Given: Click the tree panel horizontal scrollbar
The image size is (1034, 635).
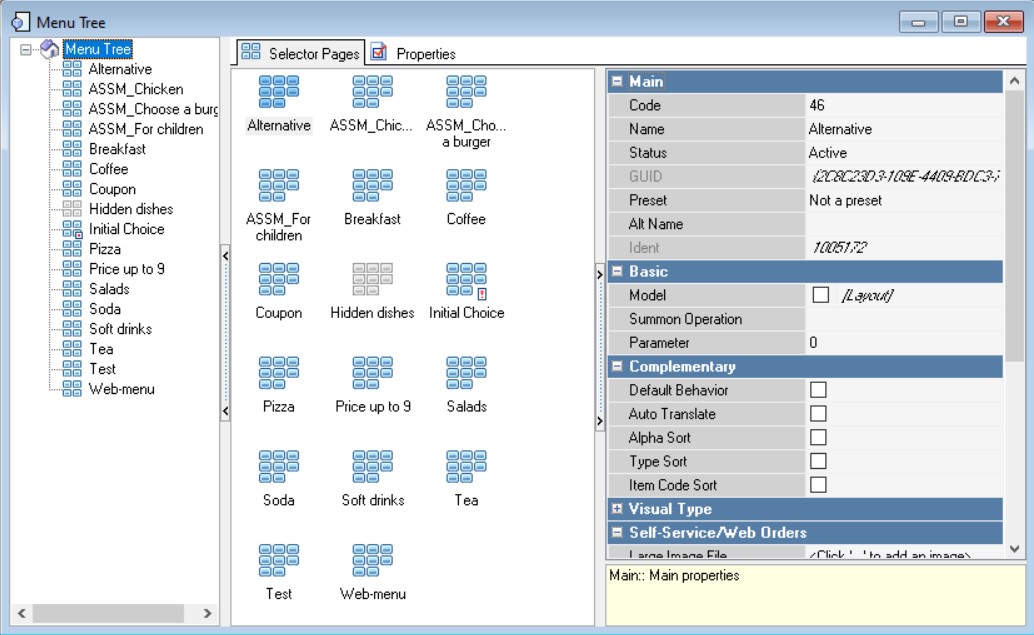Looking at the screenshot, I should pyautogui.click(x=100, y=613).
